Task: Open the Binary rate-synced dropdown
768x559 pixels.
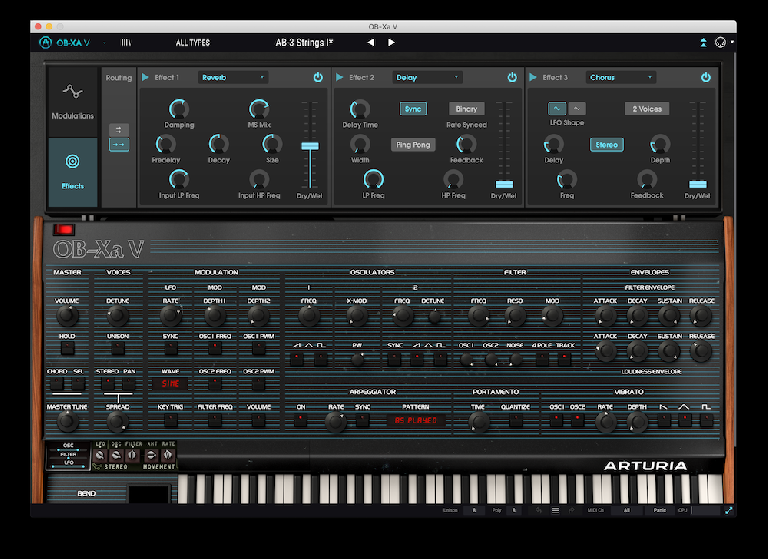Action: pyautogui.click(x=466, y=109)
